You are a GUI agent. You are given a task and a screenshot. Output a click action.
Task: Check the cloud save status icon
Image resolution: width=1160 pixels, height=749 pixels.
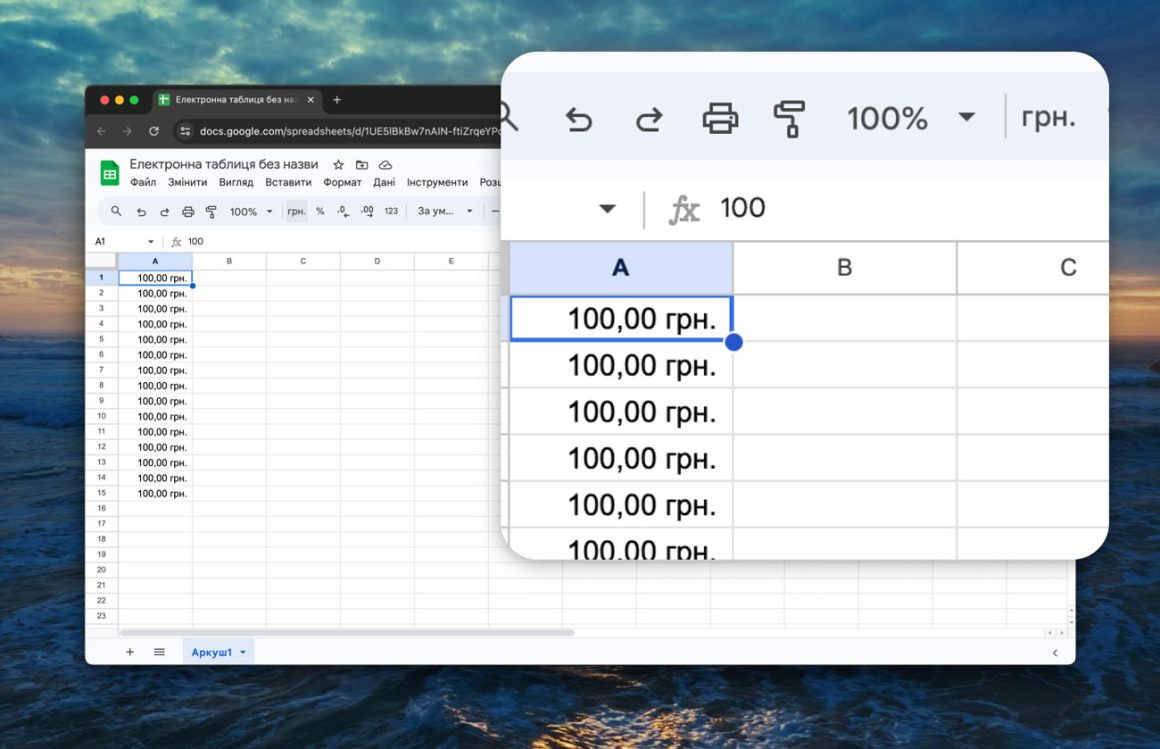click(385, 165)
